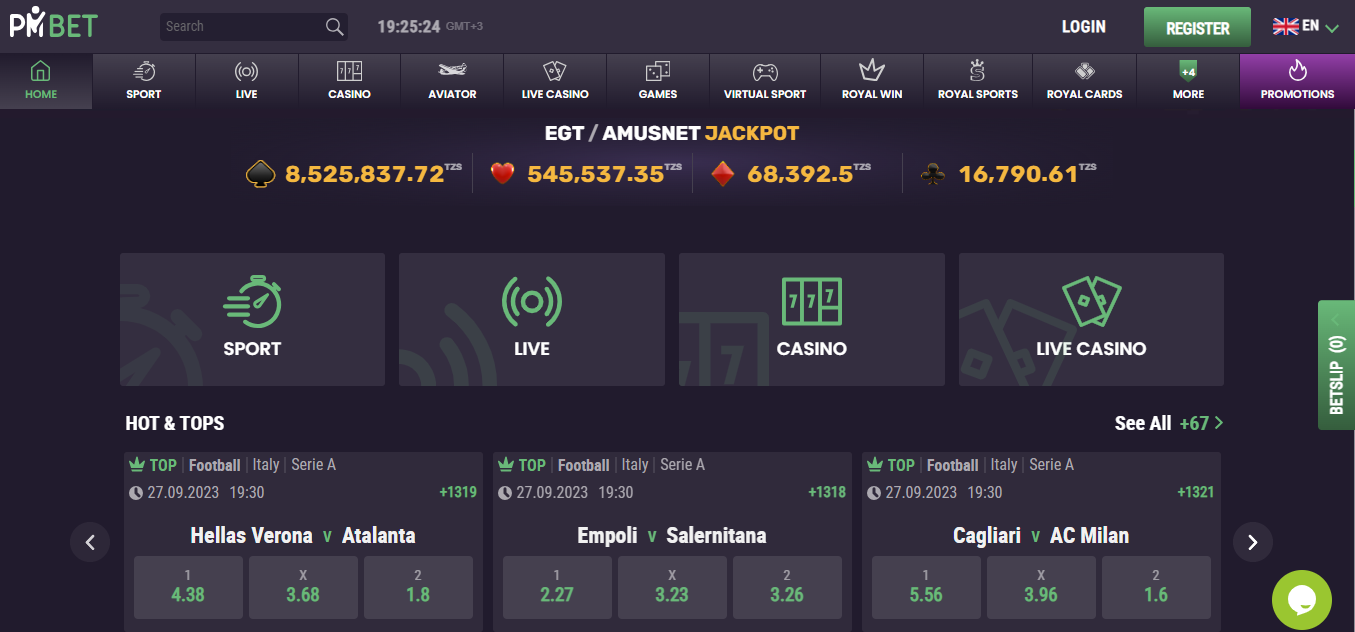Image resolution: width=1355 pixels, height=632 pixels.
Task: Open the LIVE menu item
Action: point(247,81)
